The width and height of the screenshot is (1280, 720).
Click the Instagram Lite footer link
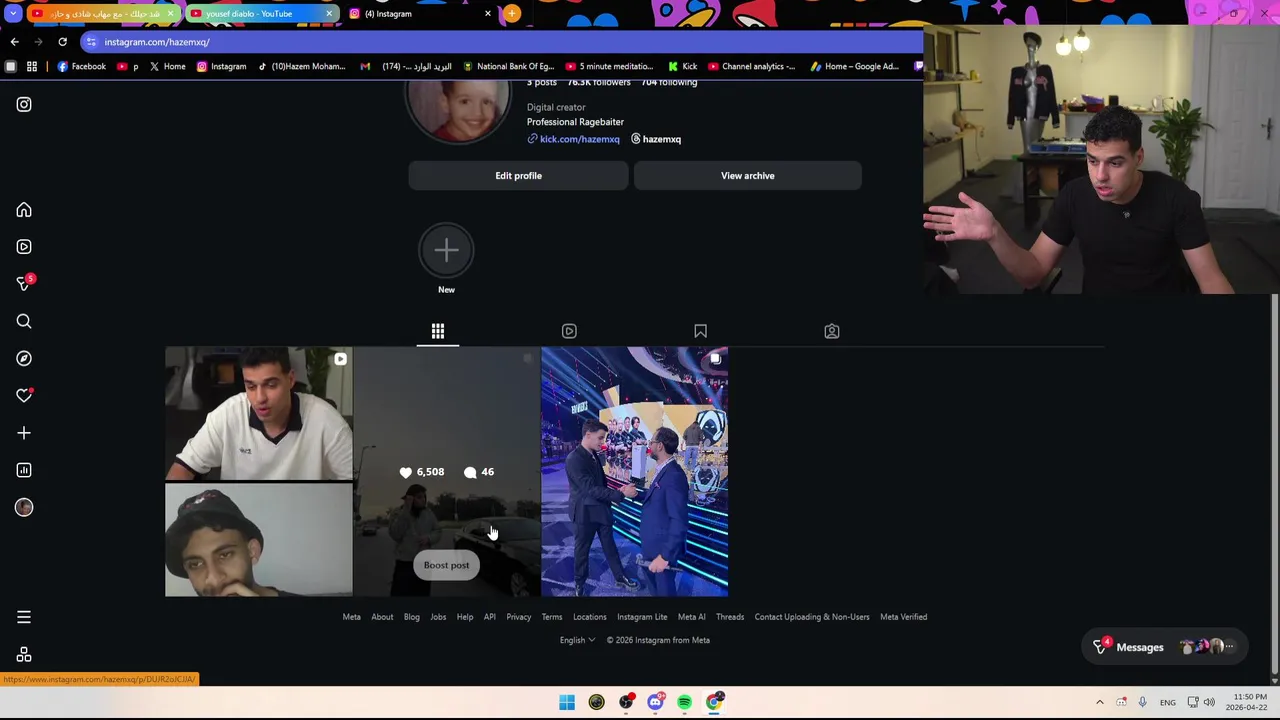click(642, 617)
